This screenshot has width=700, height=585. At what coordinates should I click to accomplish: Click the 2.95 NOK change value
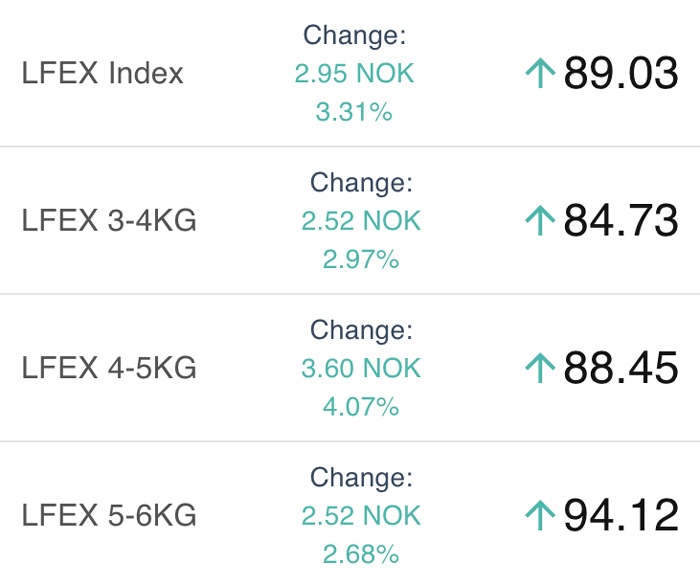pyautogui.click(x=354, y=73)
